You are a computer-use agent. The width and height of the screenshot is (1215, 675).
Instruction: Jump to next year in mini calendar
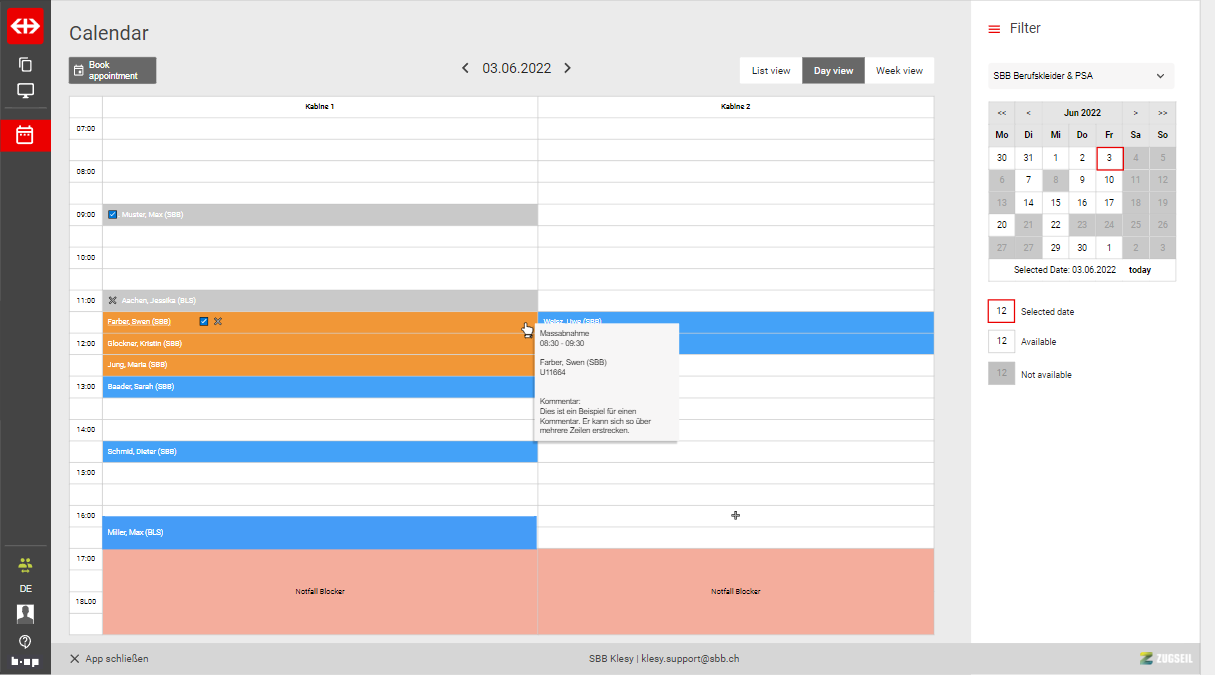pyautogui.click(x=1162, y=113)
